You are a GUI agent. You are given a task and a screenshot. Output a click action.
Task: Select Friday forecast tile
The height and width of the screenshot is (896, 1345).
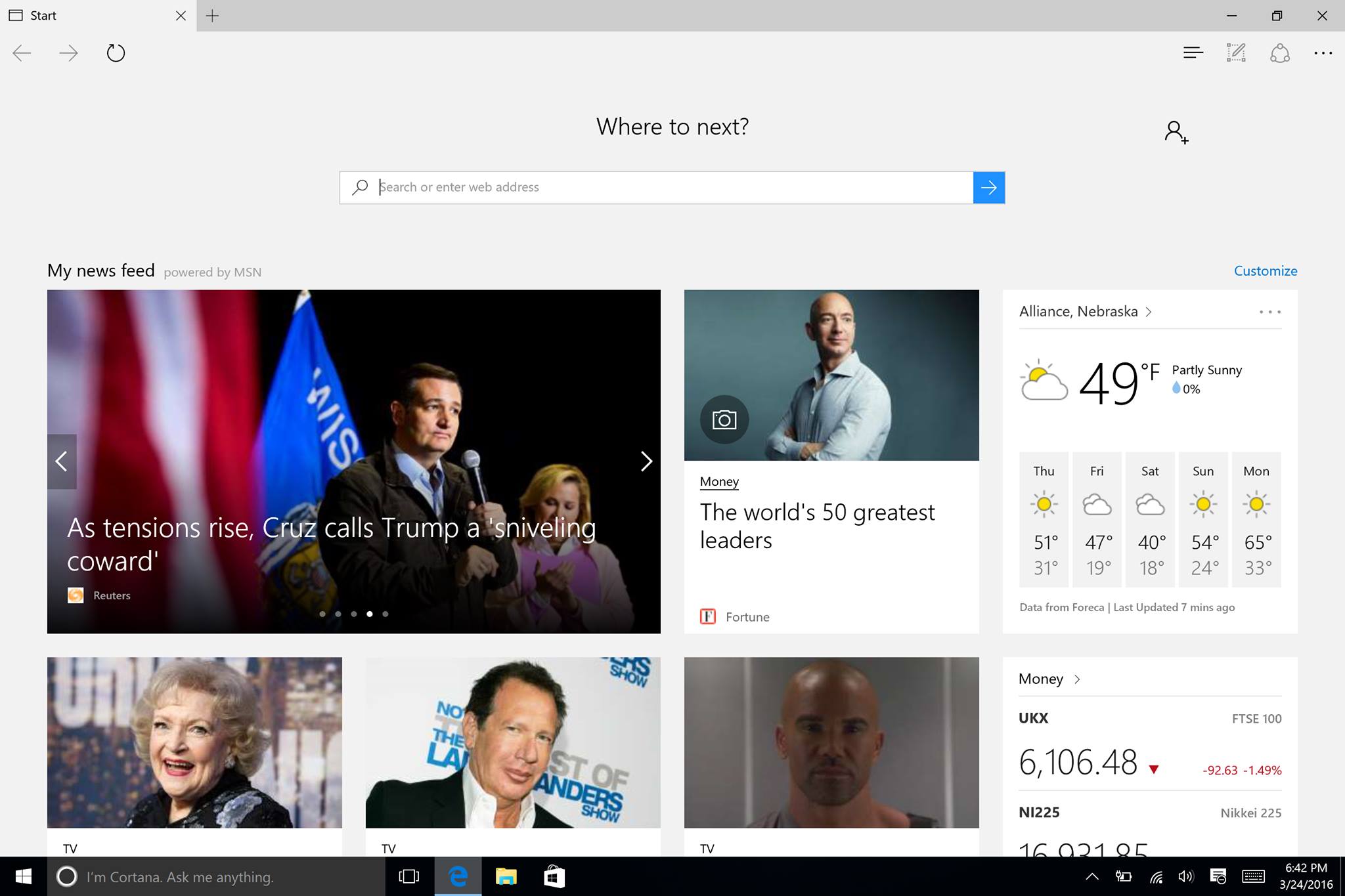click(1097, 519)
